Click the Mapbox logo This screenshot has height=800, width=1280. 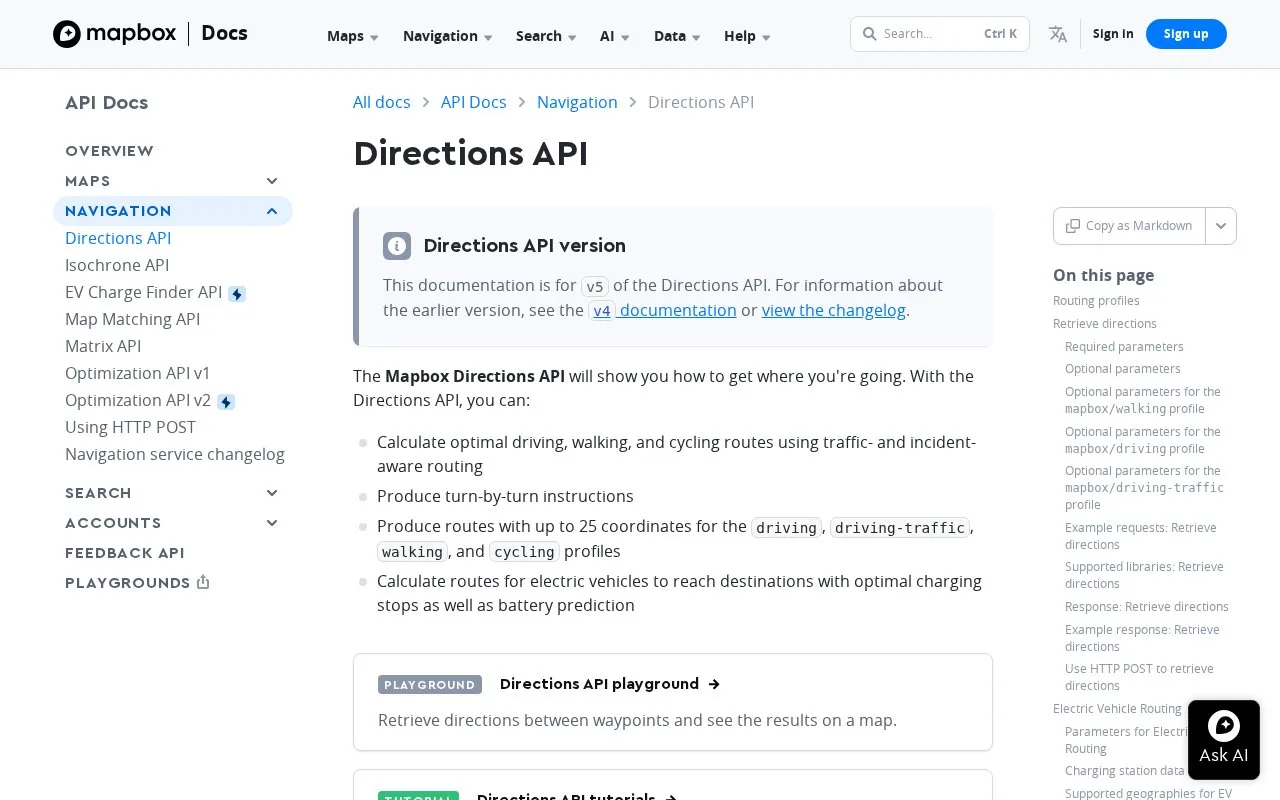[114, 34]
